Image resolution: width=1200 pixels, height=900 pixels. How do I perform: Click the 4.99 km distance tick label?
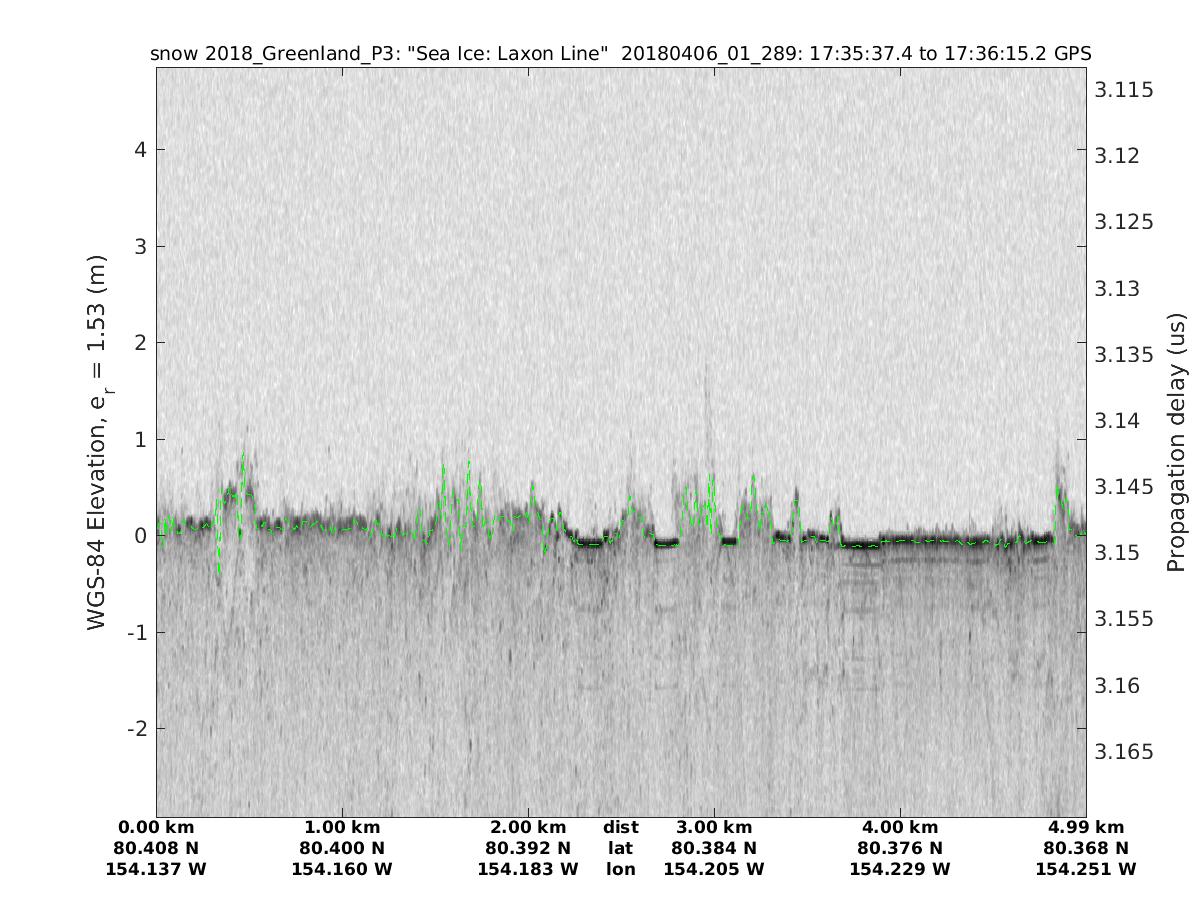coord(1086,827)
